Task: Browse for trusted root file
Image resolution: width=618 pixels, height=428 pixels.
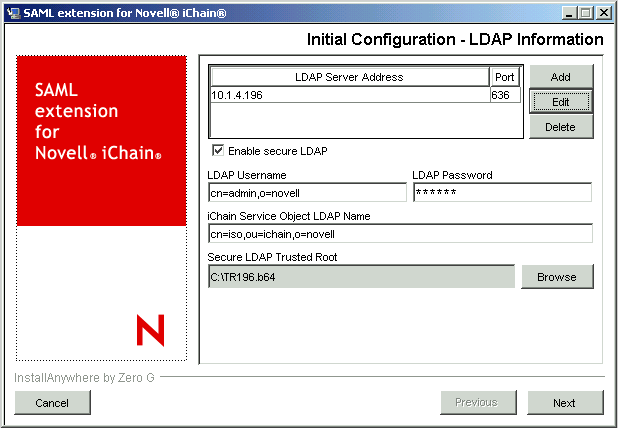Action: 557,277
